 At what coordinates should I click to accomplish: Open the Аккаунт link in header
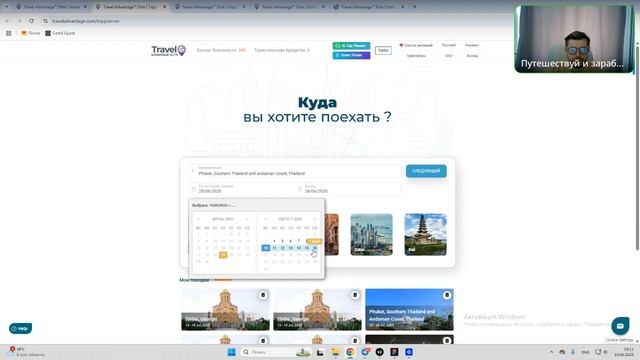click(472, 45)
